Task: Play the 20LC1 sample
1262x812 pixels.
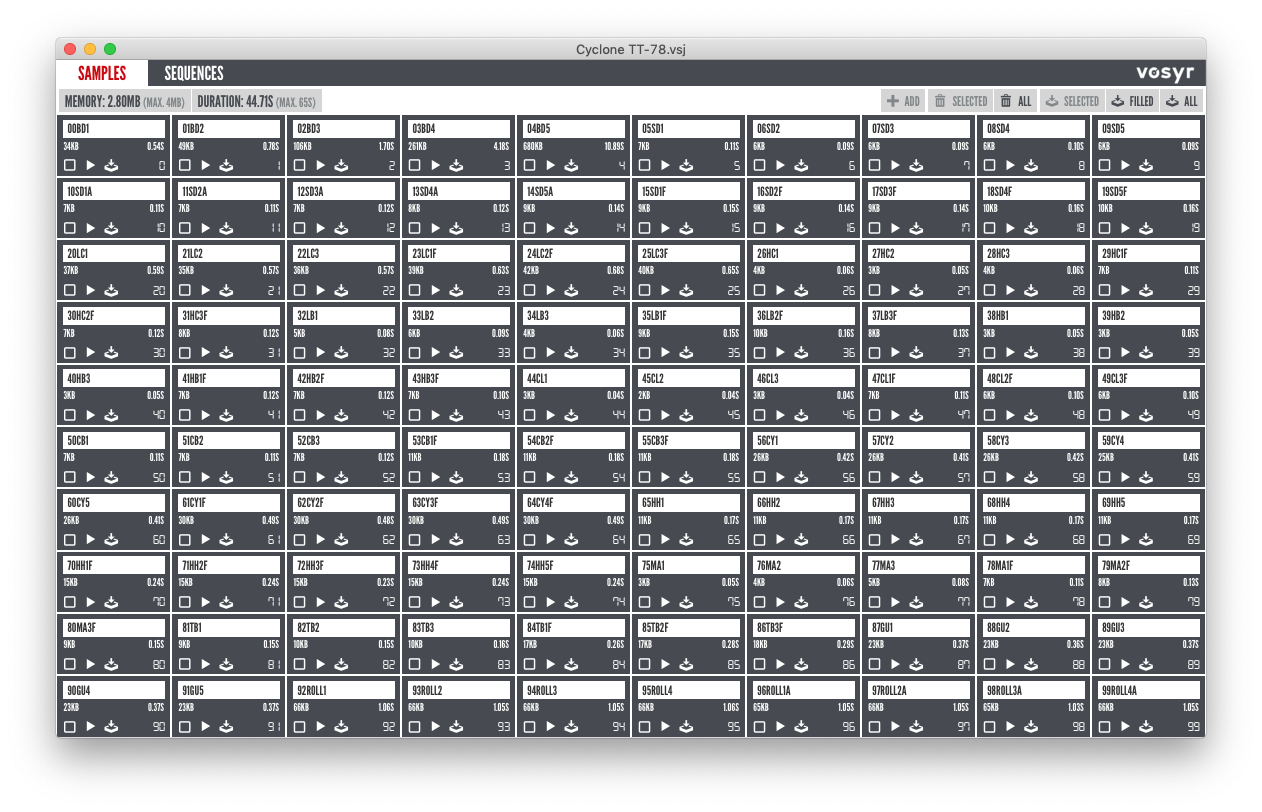Action: pos(90,290)
